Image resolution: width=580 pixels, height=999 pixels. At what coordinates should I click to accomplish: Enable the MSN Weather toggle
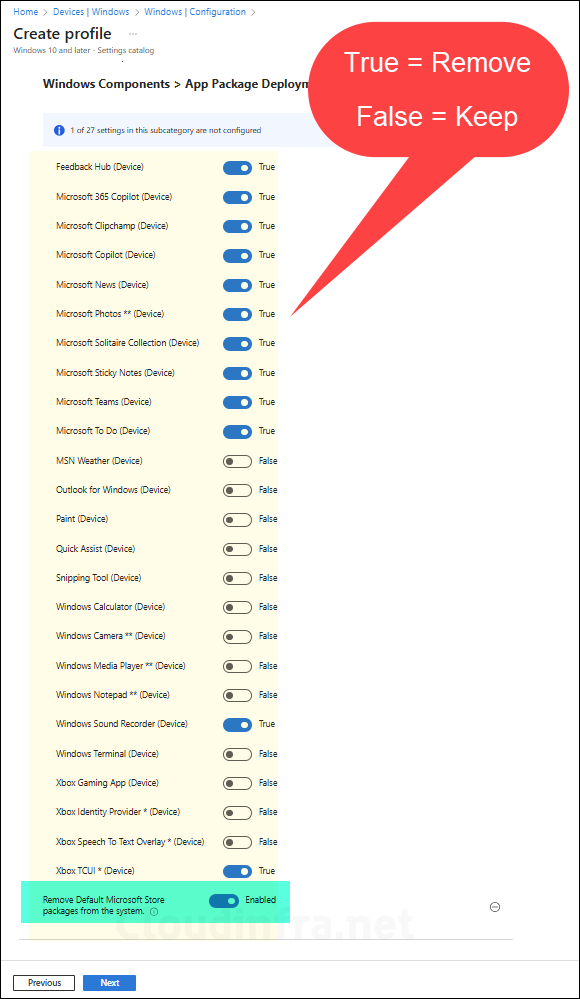pos(237,461)
